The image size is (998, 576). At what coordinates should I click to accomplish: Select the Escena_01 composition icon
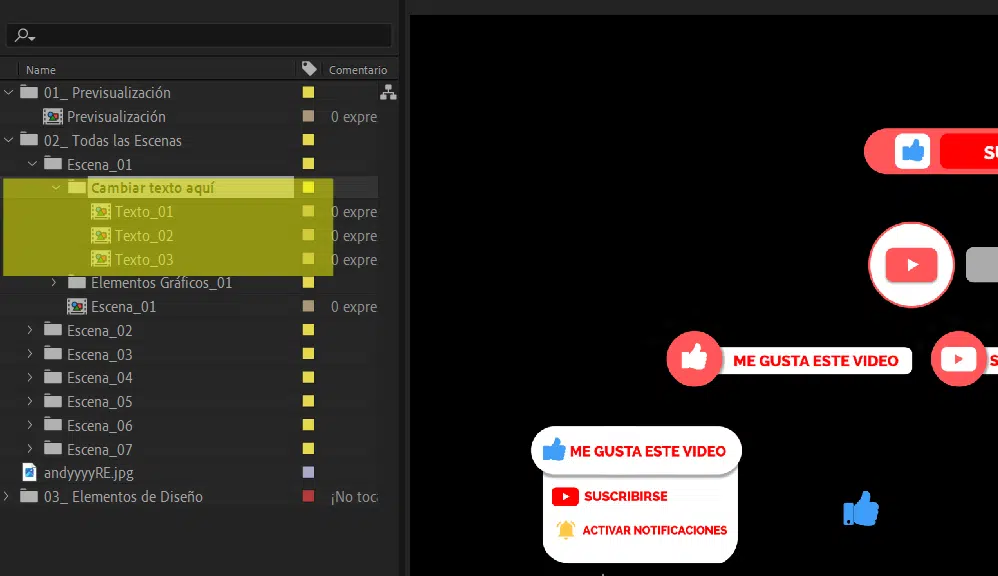pyautogui.click(x=77, y=307)
